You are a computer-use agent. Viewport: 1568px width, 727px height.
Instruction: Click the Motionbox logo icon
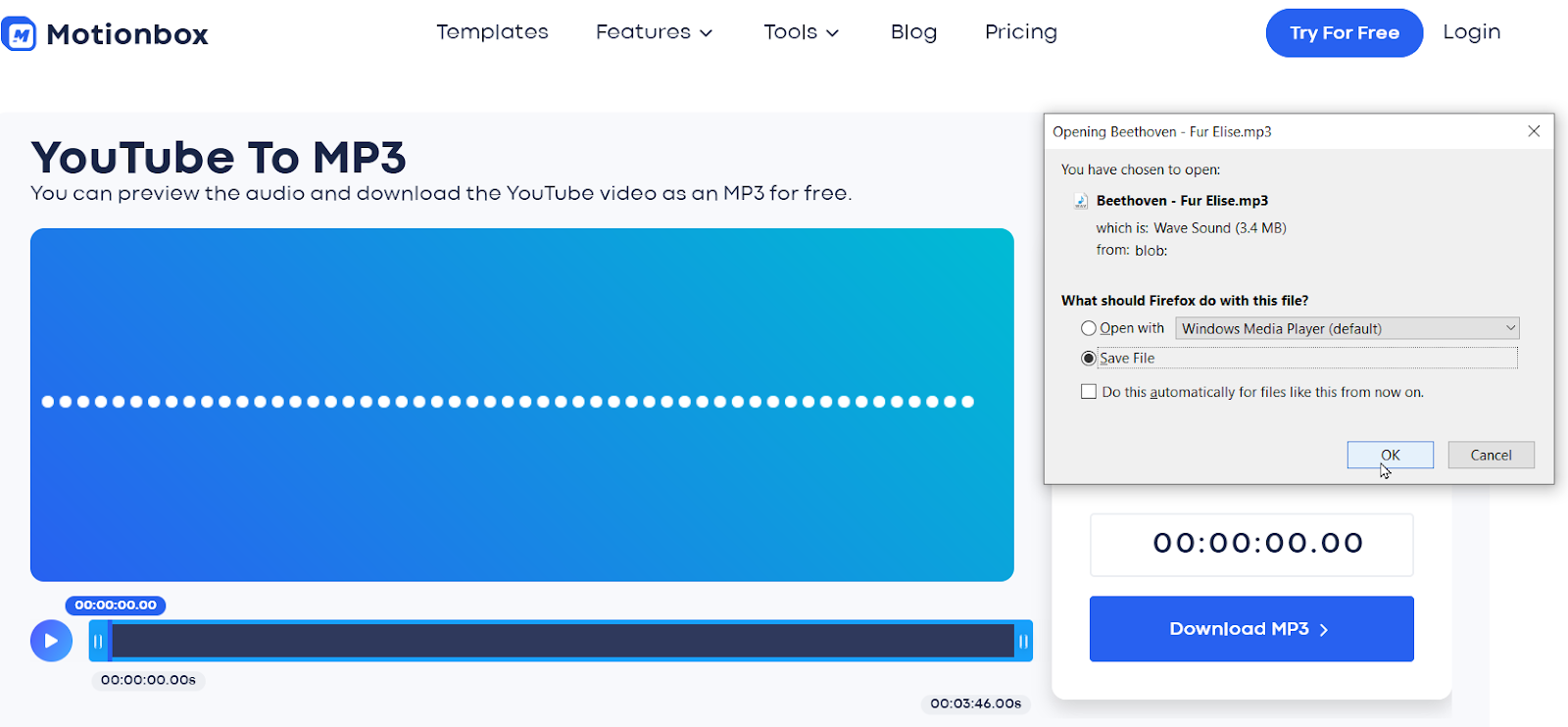[19, 33]
